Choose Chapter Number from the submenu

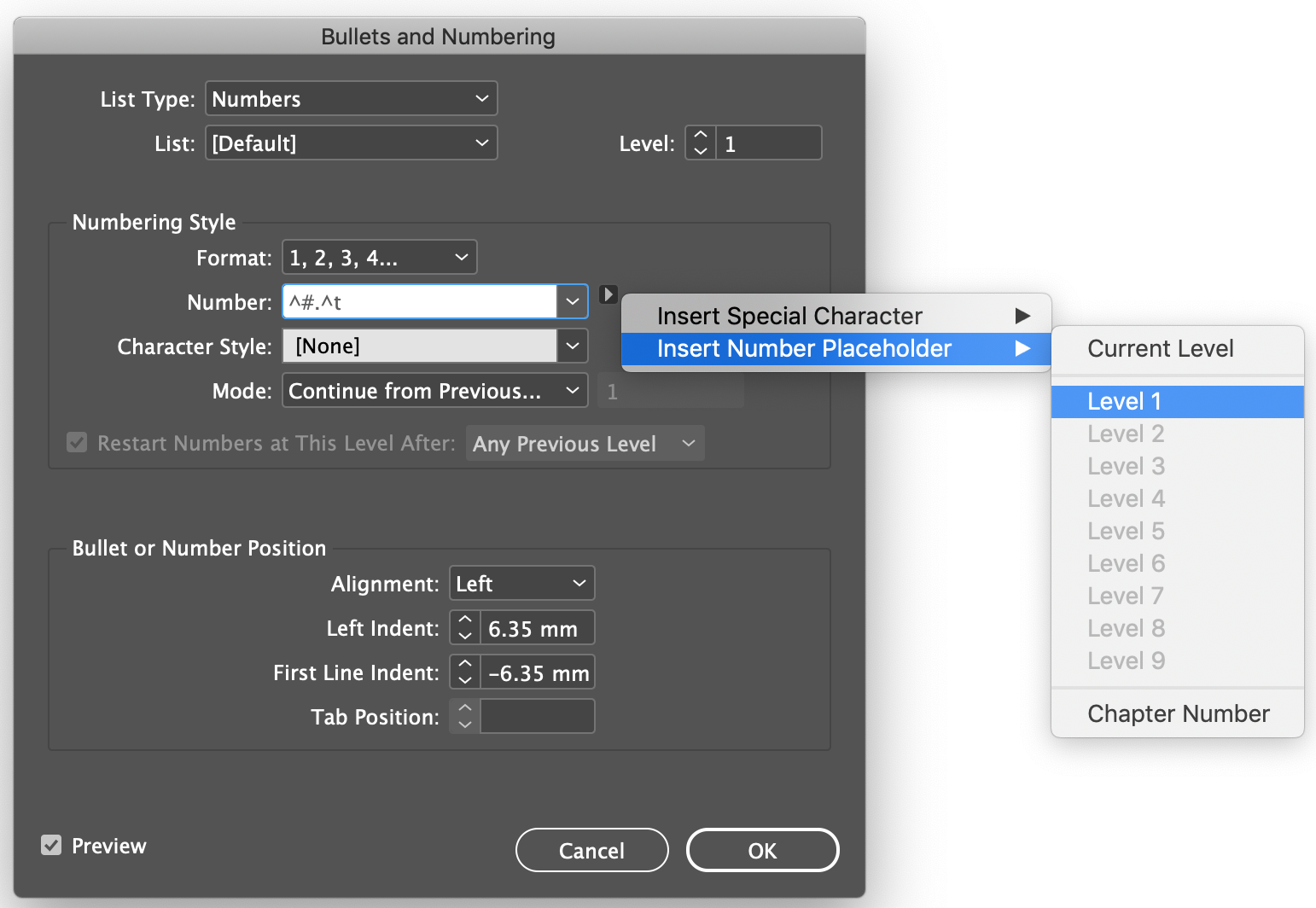1178,714
